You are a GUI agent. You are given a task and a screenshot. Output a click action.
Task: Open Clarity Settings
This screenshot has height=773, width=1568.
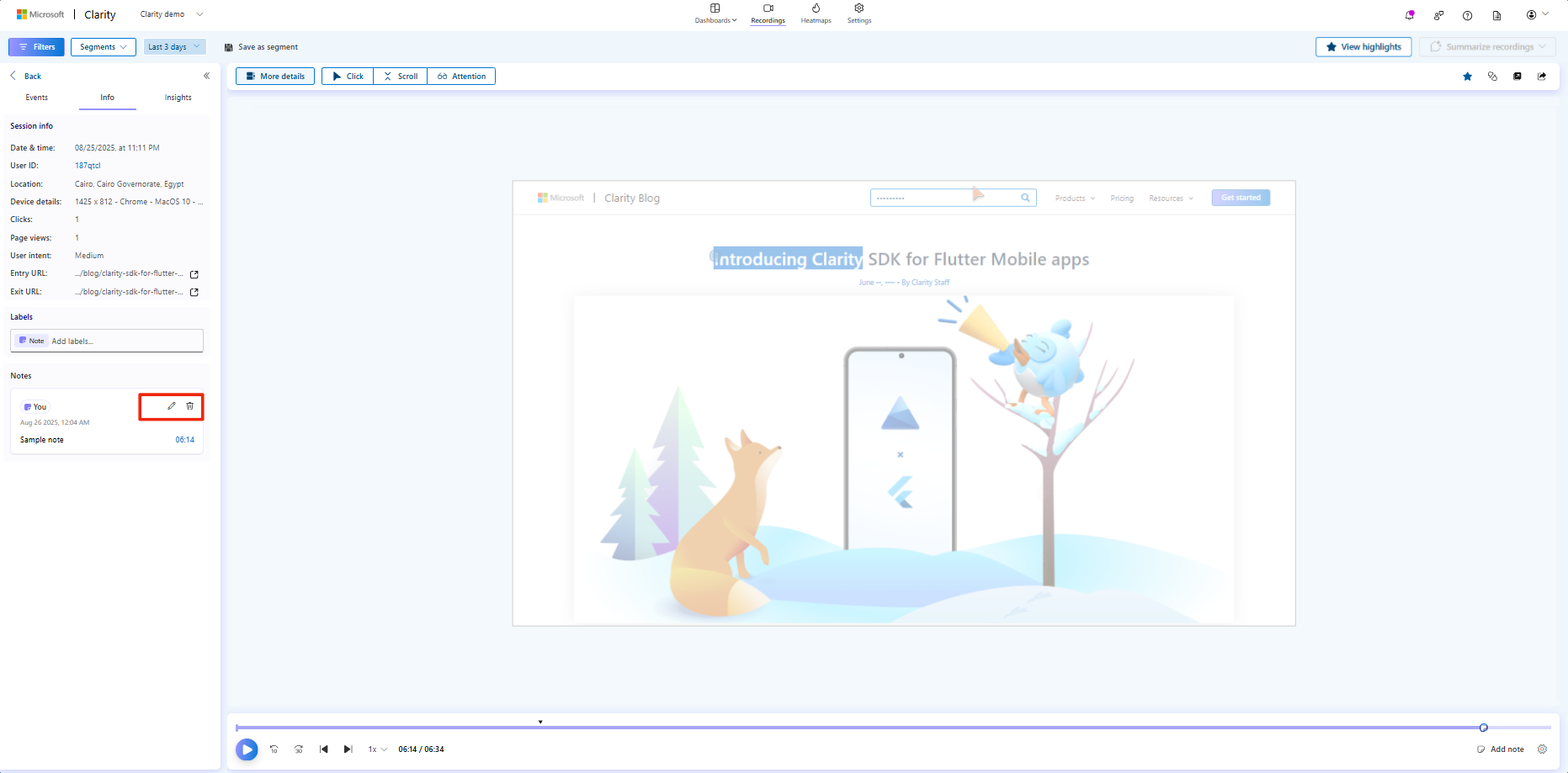click(859, 13)
